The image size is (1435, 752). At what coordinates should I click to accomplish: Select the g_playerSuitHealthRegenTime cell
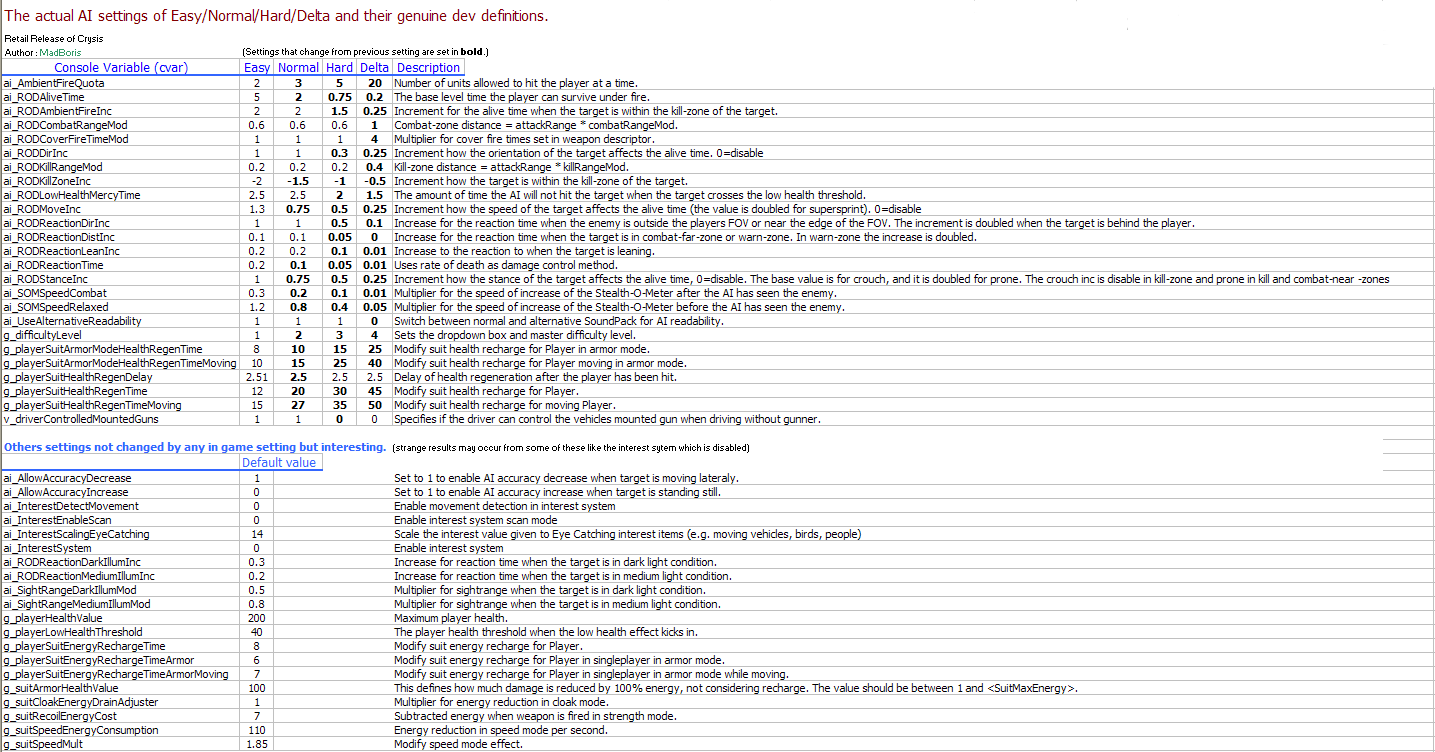(x=121, y=391)
